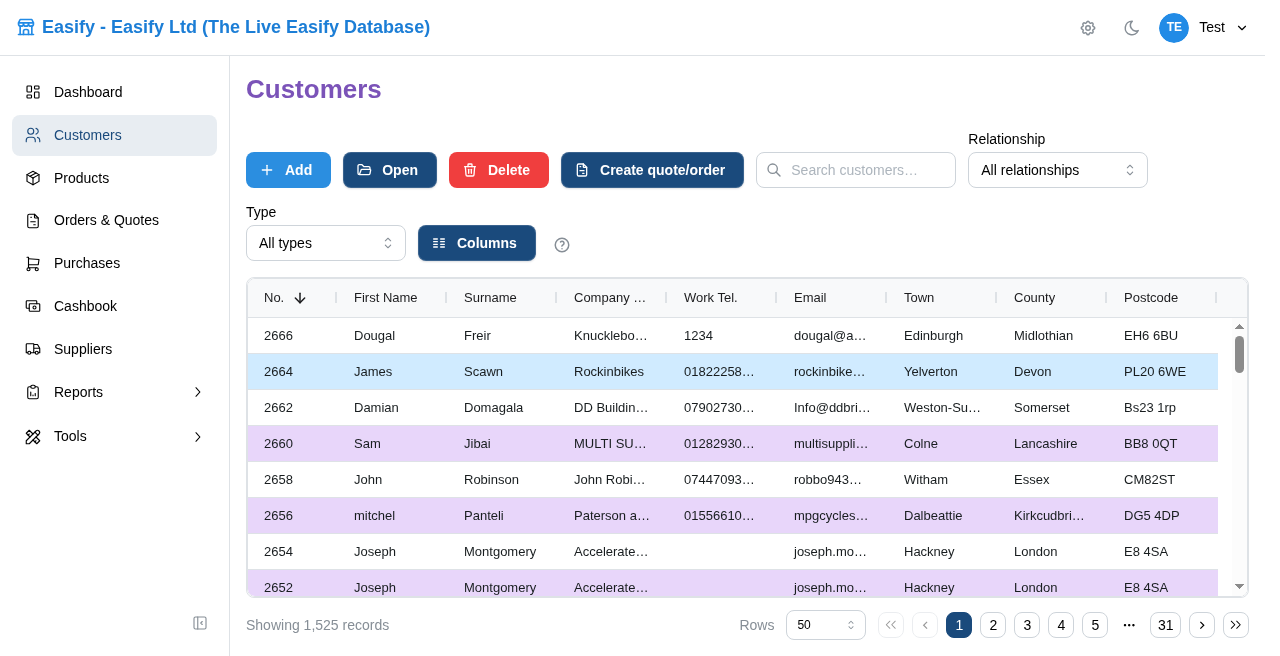Sort by Surname column header
The height and width of the screenshot is (656, 1280).
pos(490,298)
